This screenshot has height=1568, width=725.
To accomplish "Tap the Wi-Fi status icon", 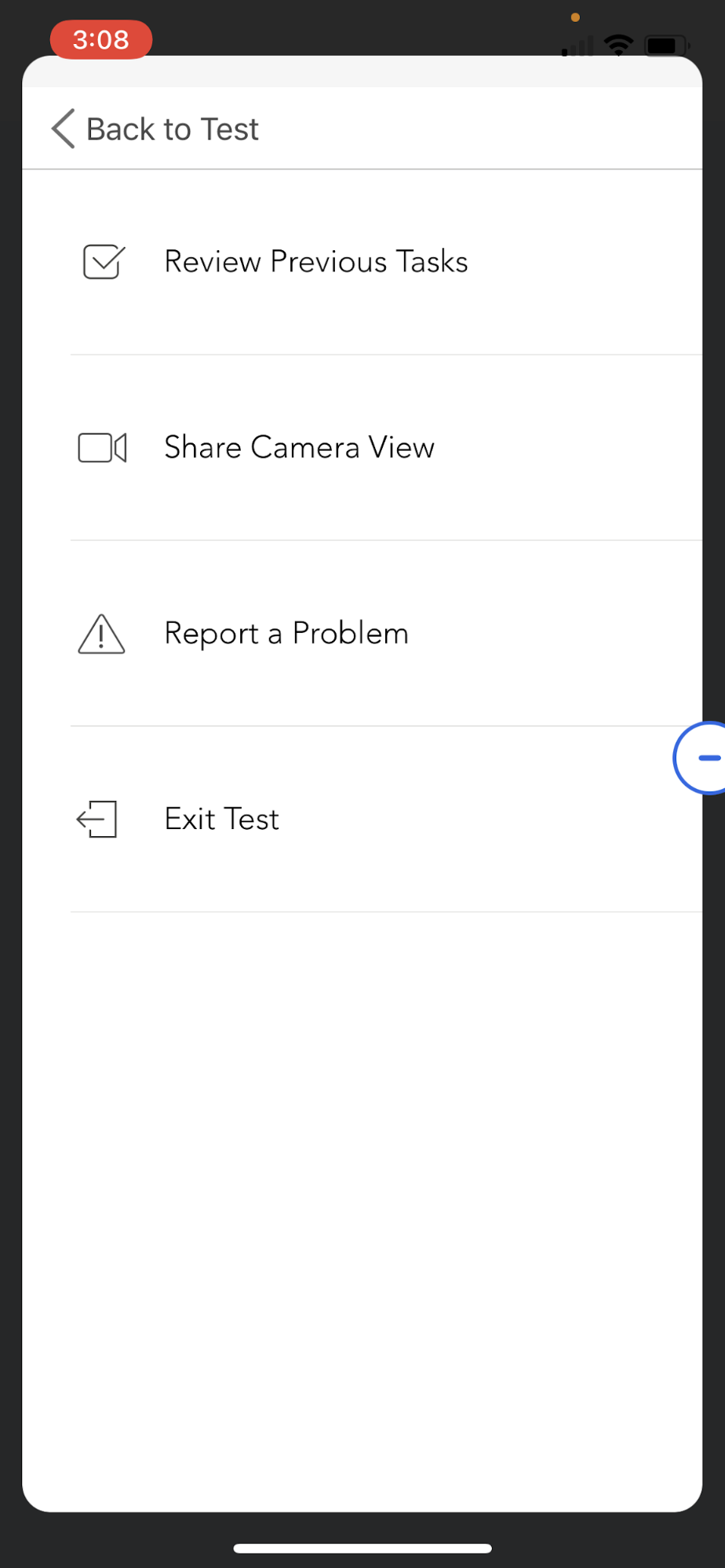I will (619, 45).
